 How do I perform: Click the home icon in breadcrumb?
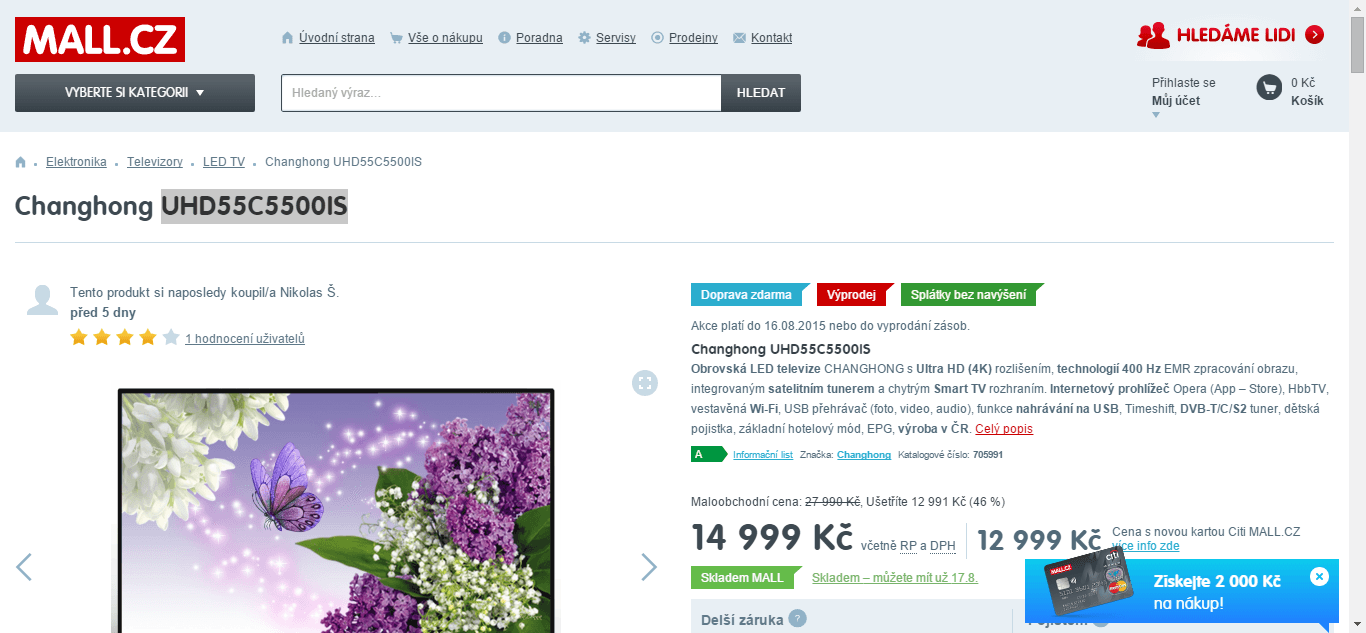[x=20, y=162]
